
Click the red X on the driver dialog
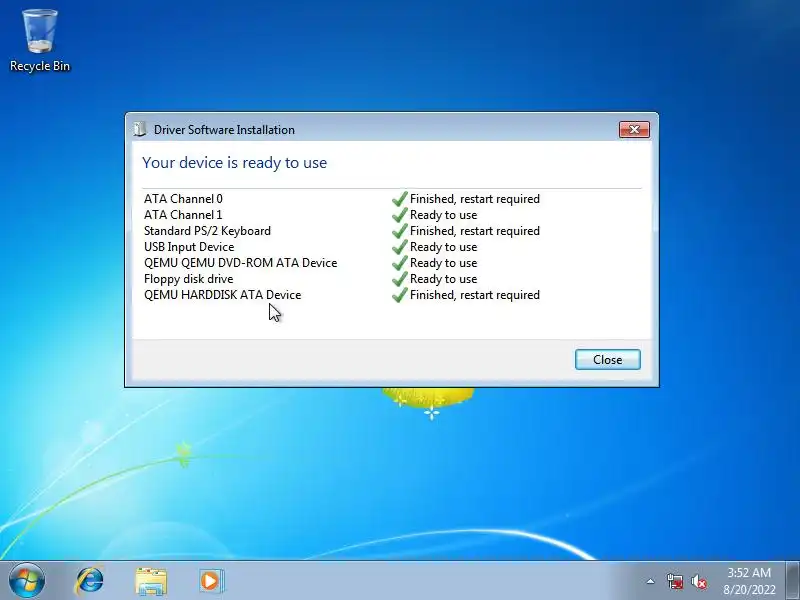[634, 130]
